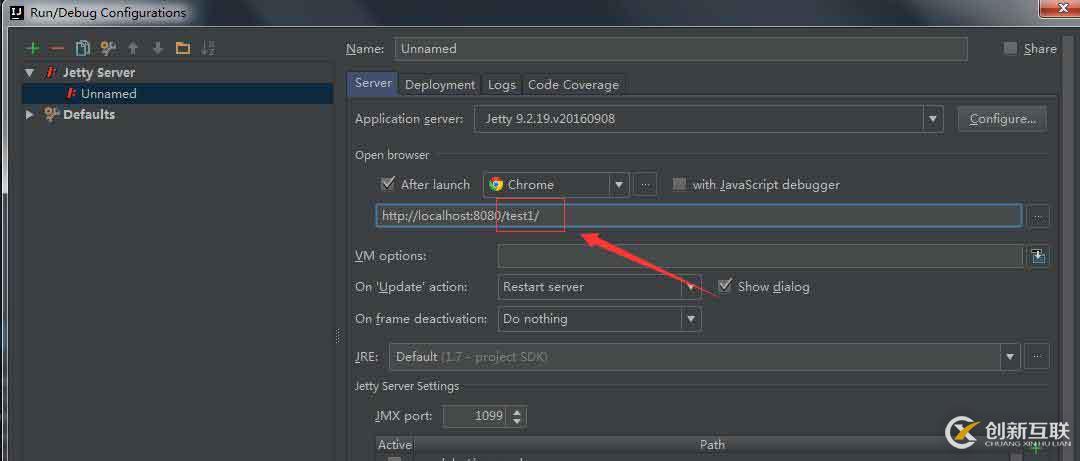Click the Path column header
The width and height of the screenshot is (1080, 461).
[x=712, y=444]
